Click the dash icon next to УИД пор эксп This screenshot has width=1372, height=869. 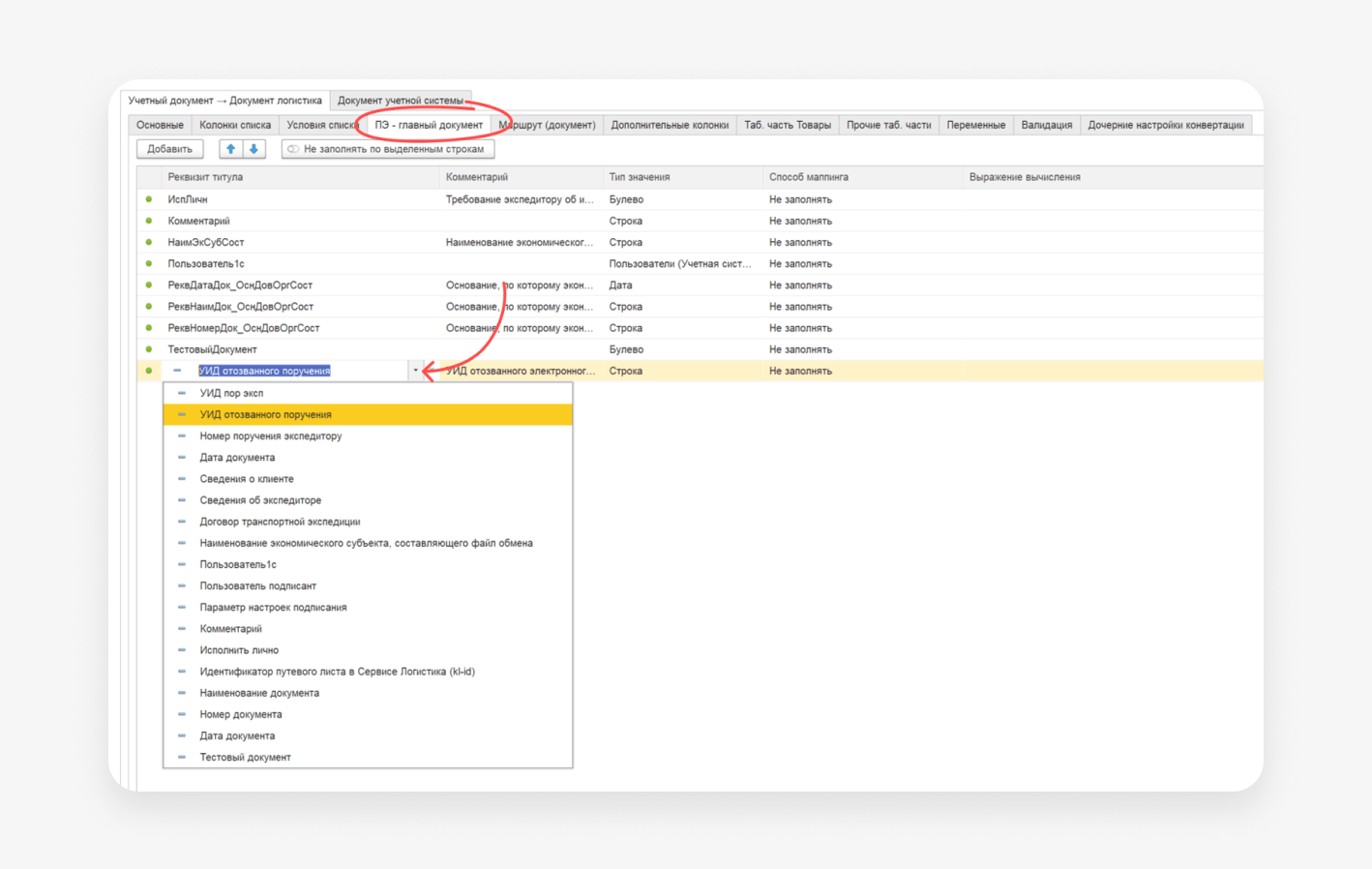[182, 393]
